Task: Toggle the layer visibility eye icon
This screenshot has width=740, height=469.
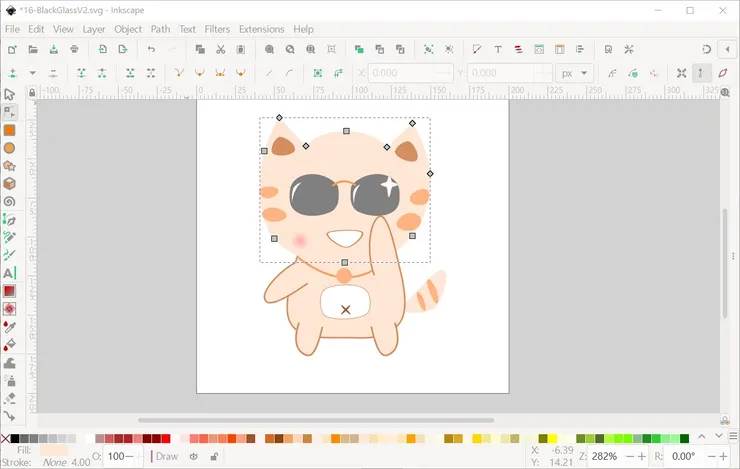Action: click(x=194, y=457)
